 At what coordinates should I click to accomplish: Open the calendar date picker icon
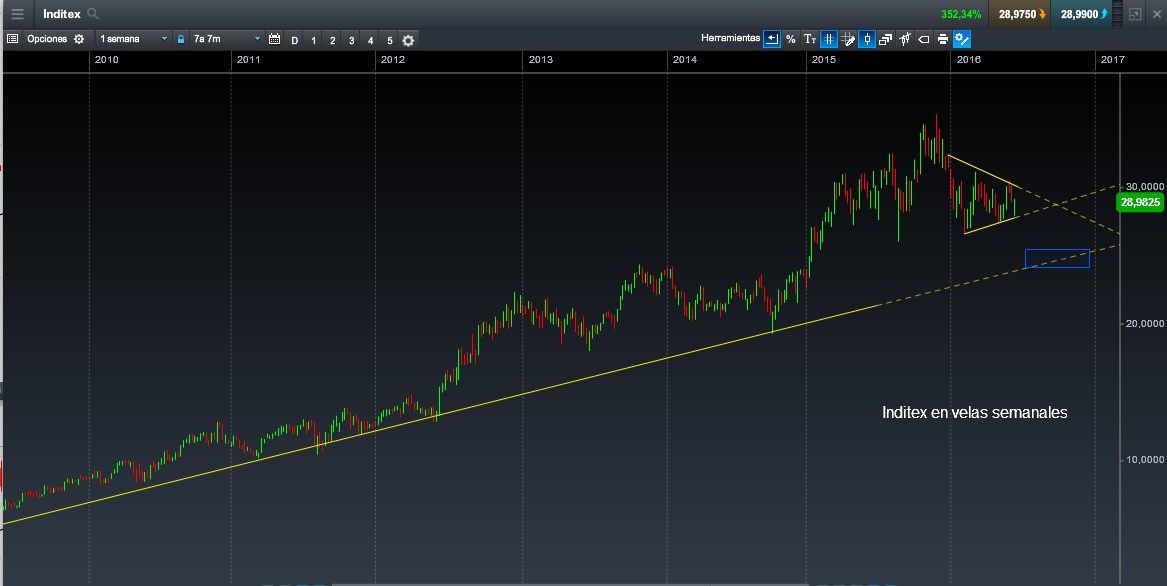tap(275, 39)
